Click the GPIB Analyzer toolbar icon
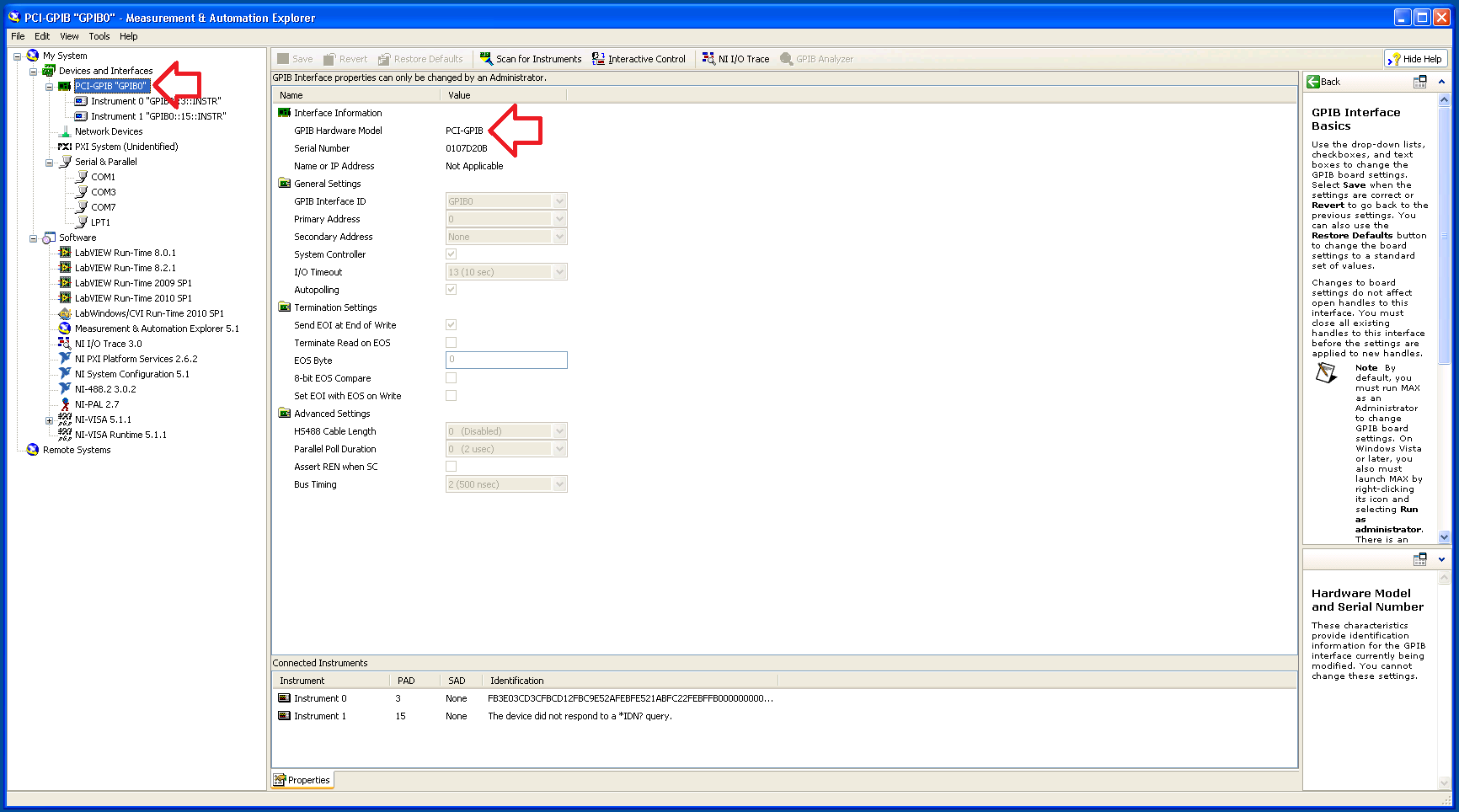Screen dimensions: 1459x812 click(x=786, y=58)
